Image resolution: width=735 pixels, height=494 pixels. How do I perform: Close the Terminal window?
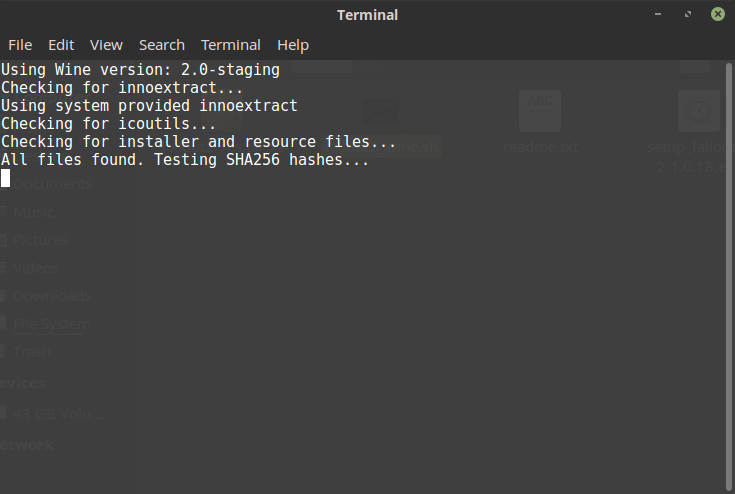[x=718, y=14]
